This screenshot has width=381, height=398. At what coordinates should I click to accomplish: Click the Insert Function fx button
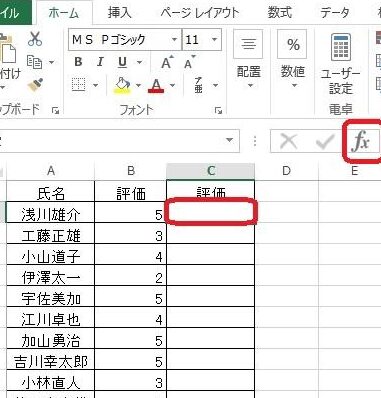pyautogui.click(x=361, y=141)
